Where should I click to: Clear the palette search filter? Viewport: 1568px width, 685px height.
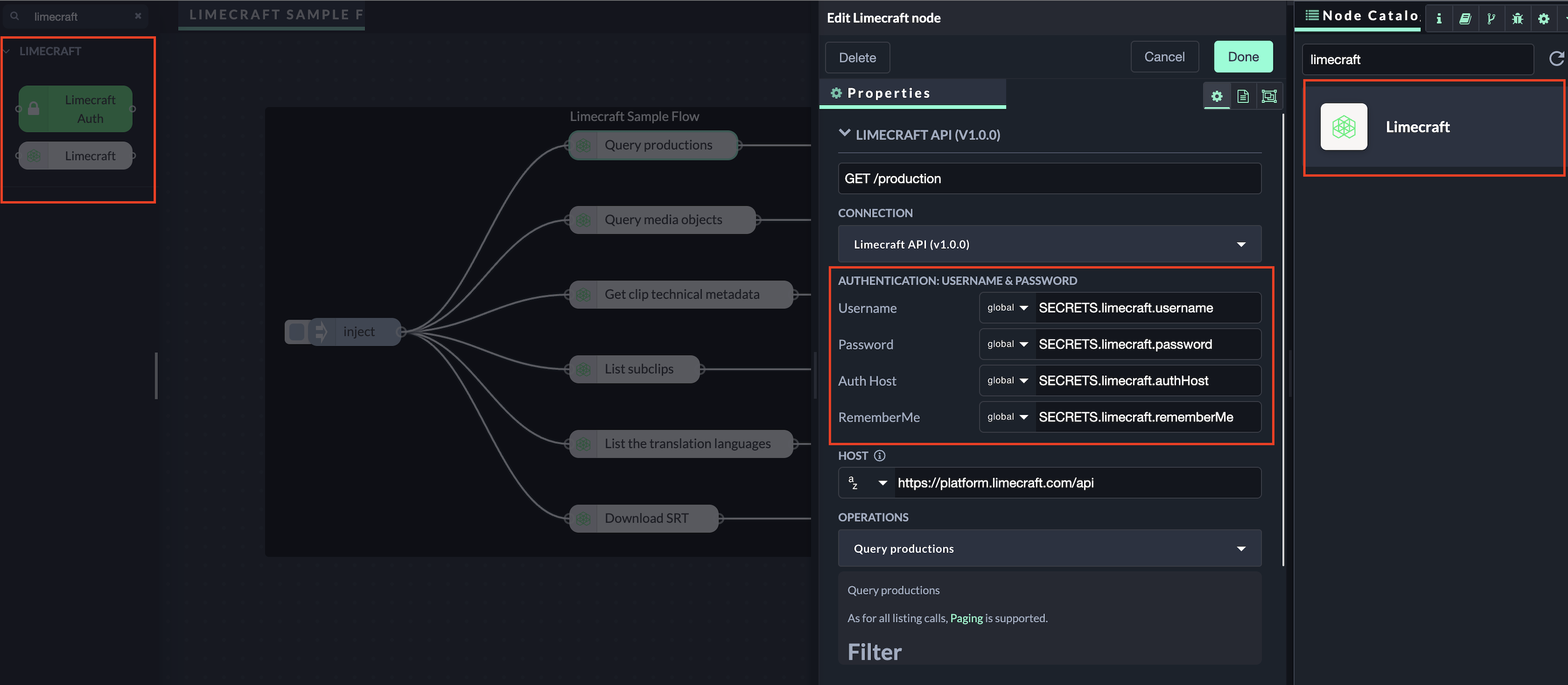(138, 16)
